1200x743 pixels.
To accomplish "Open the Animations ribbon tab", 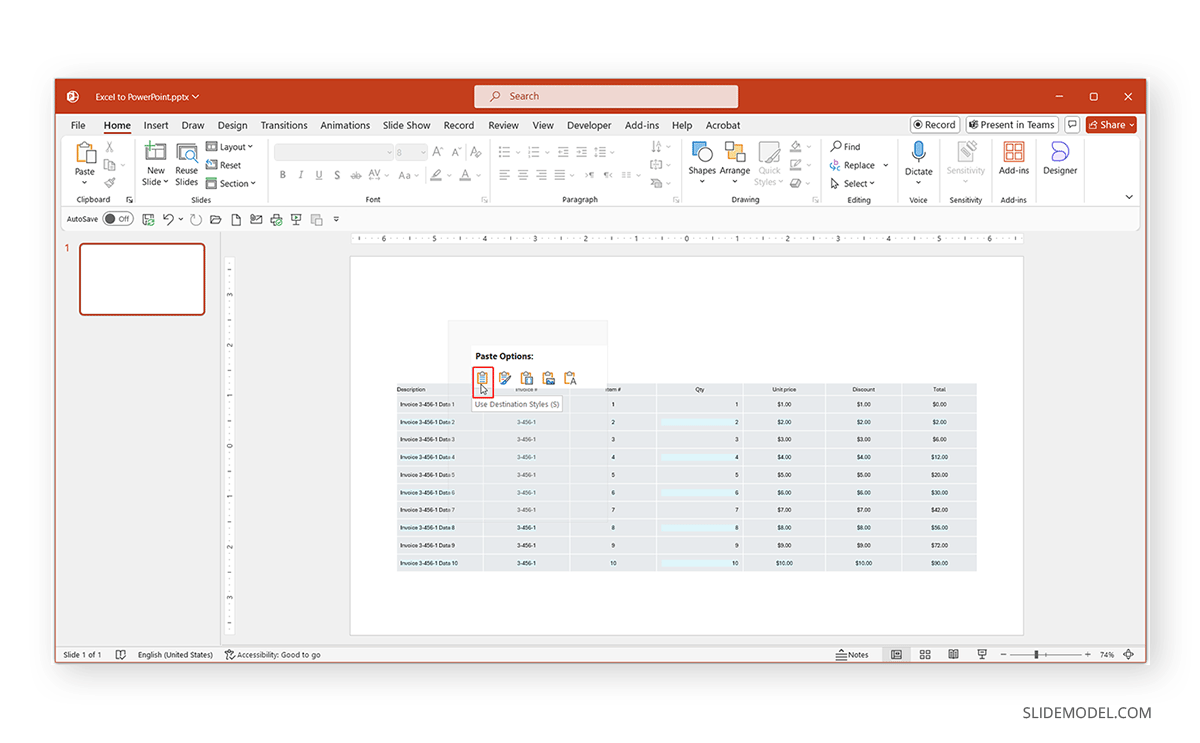I will click(345, 125).
